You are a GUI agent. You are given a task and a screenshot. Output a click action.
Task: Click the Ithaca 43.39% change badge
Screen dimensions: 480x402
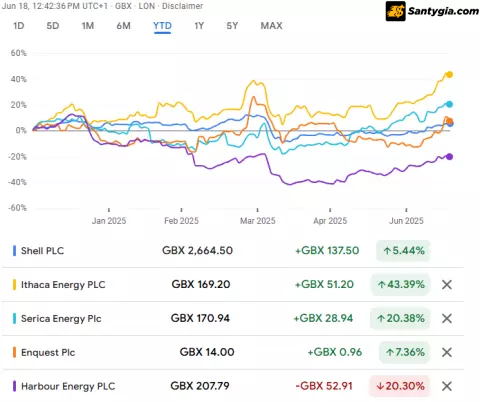tap(400, 285)
